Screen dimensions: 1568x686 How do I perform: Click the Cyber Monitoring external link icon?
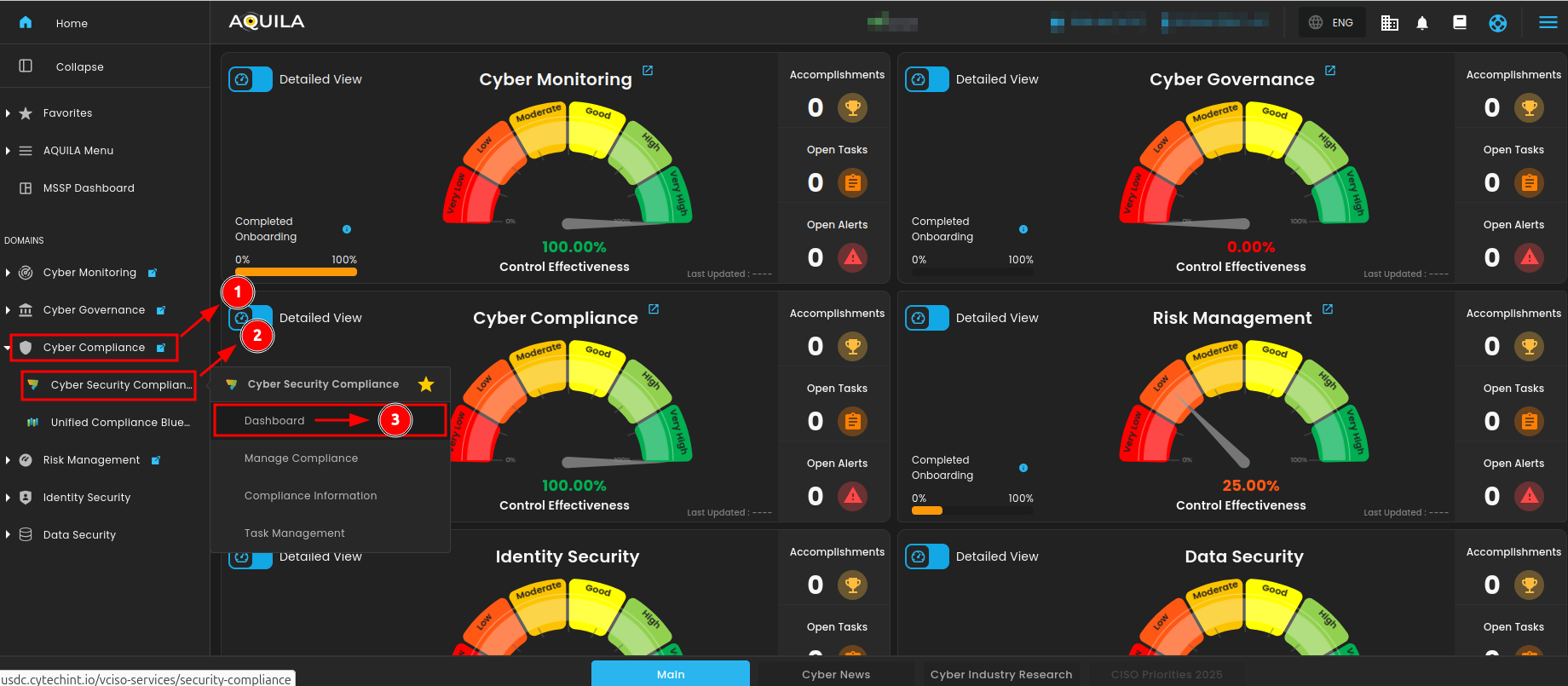pyautogui.click(x=648, y=71)
